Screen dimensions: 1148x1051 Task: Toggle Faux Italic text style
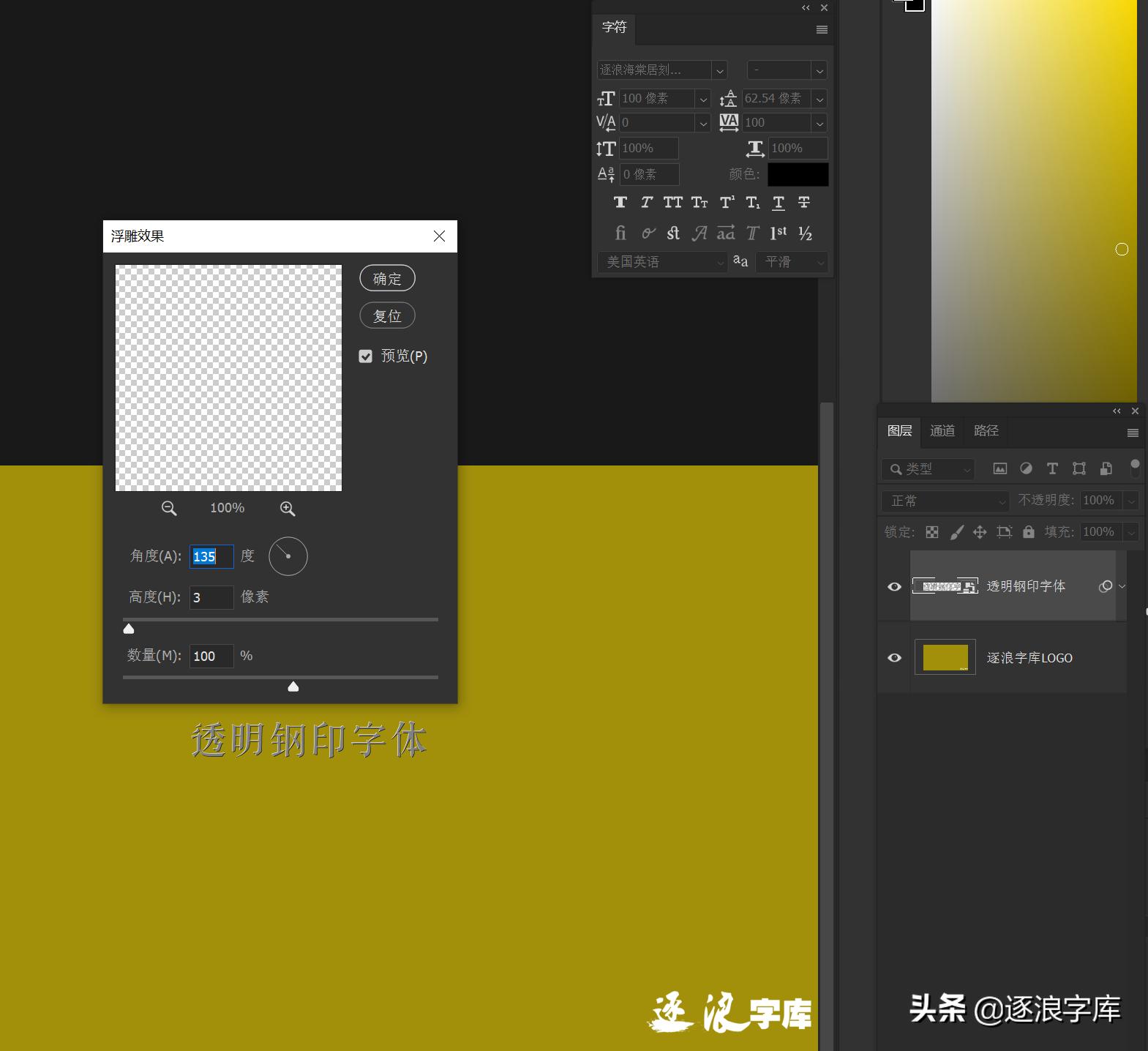coord(647,202)
